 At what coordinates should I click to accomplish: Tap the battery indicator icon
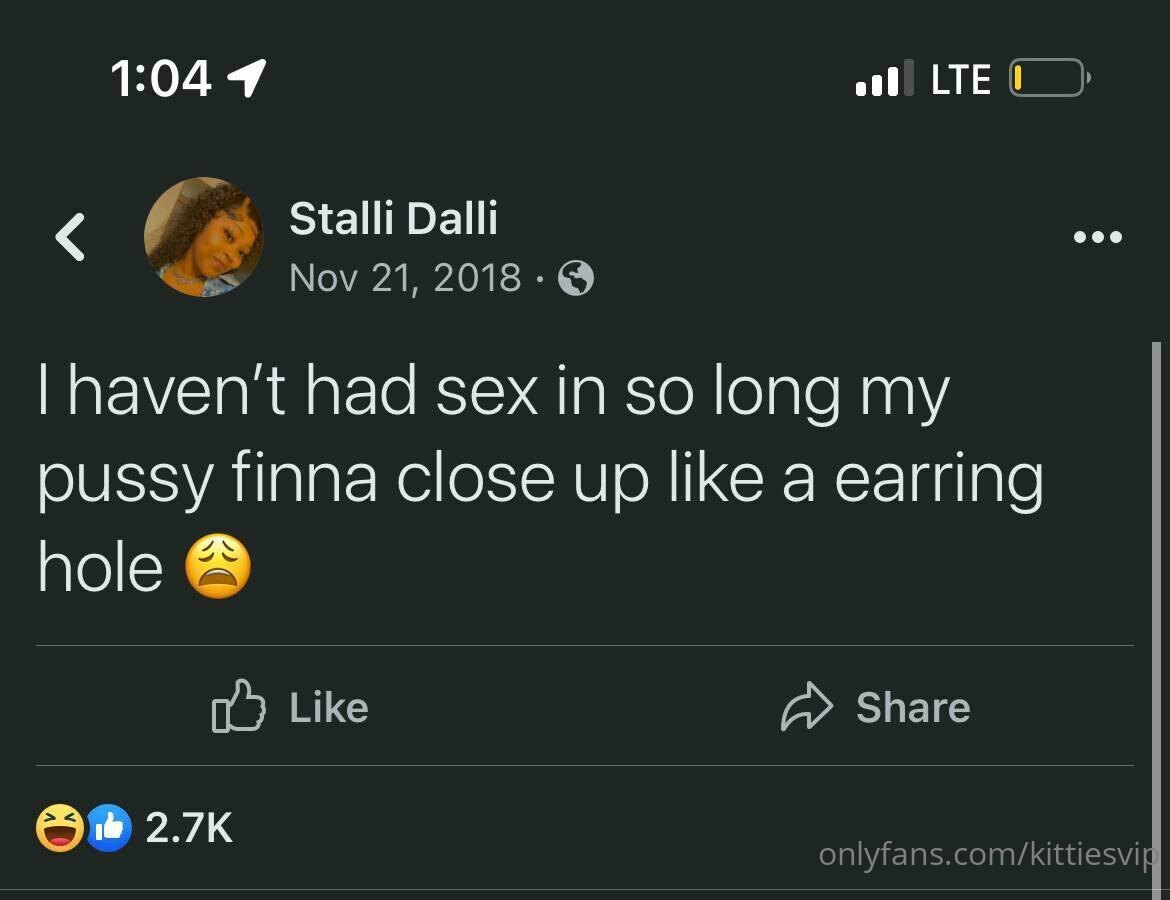click(x=1050, y=78)
